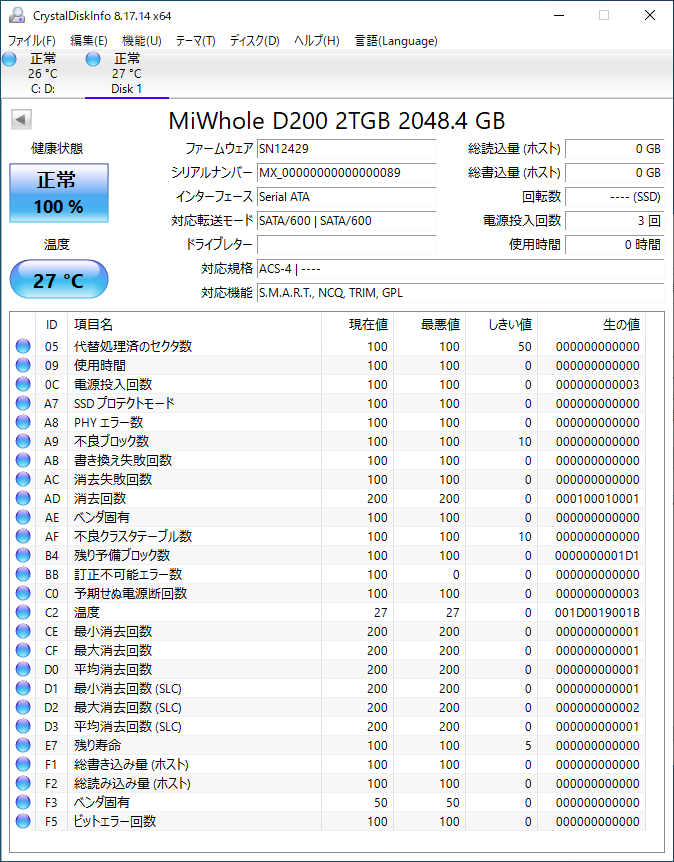This screenshot has width=674, height=862.
Task: Click the ACS-4 standard field
Action: coord(460,269)
